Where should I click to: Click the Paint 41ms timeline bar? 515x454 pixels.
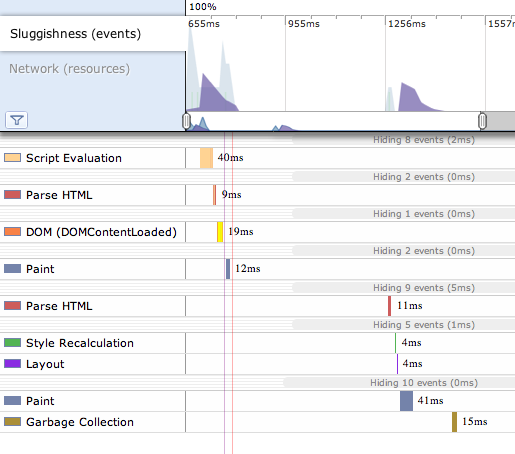click(x=406, y=401)
